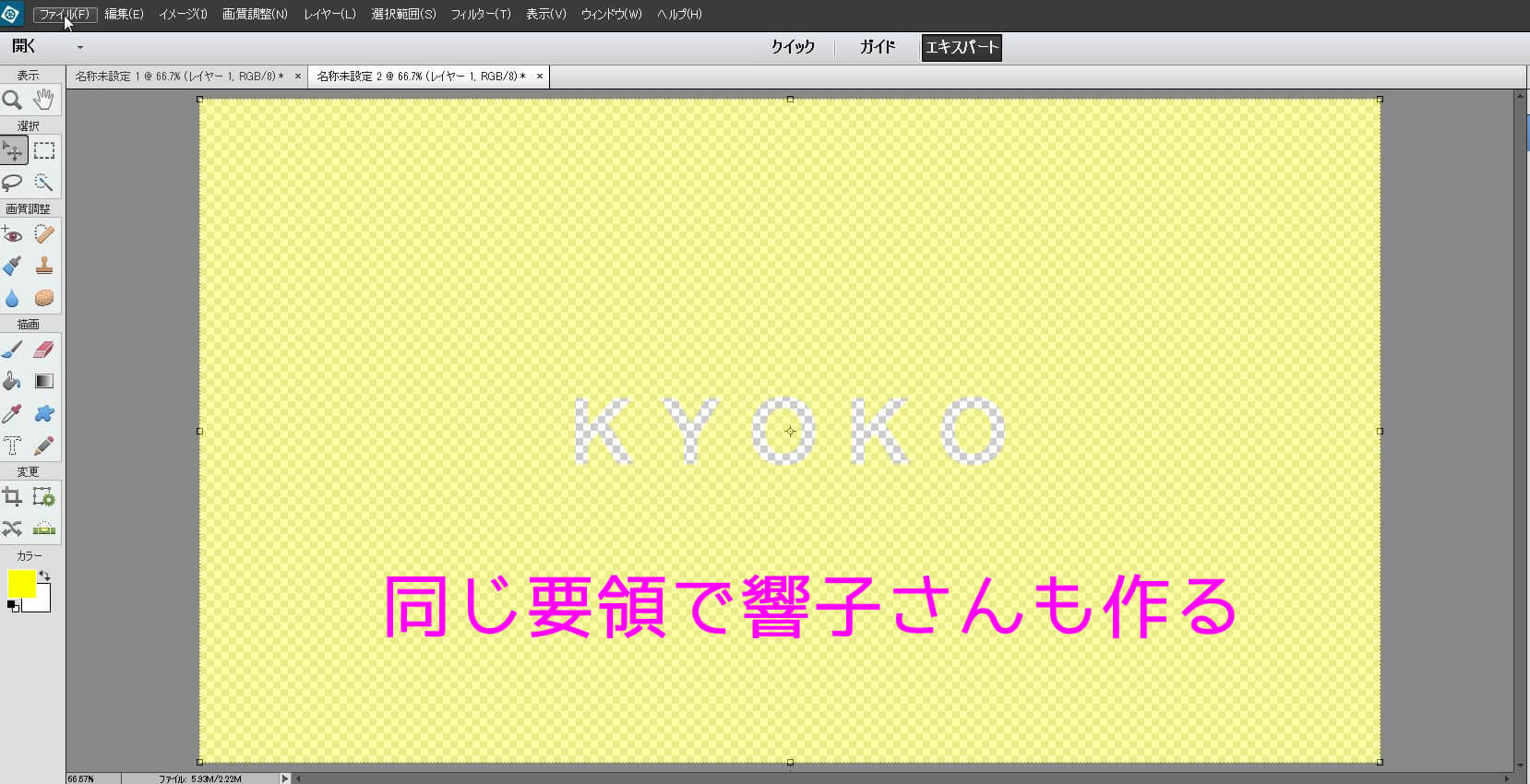
Task: Click the 開く (Open) button
Action: click(x=24, y=46)
